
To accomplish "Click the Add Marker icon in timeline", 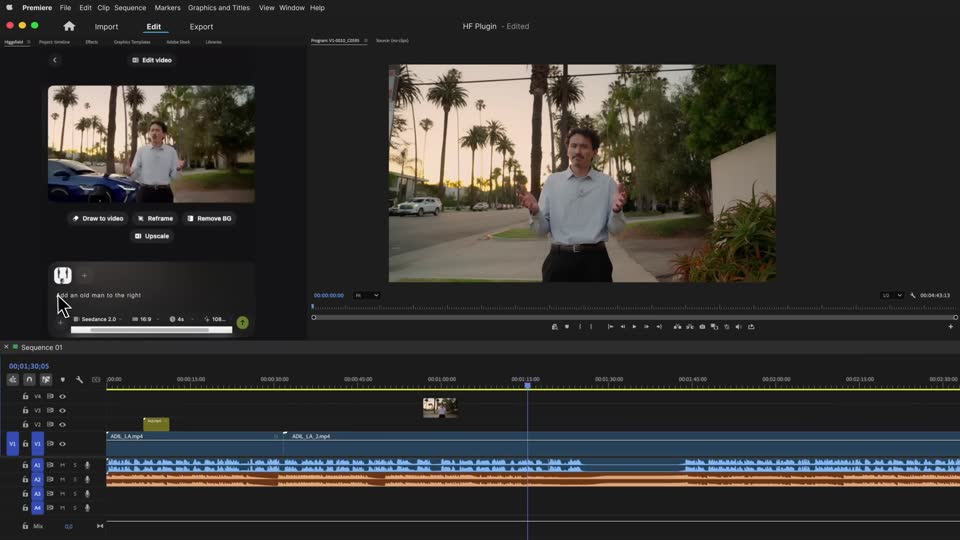I will point(62,380).
